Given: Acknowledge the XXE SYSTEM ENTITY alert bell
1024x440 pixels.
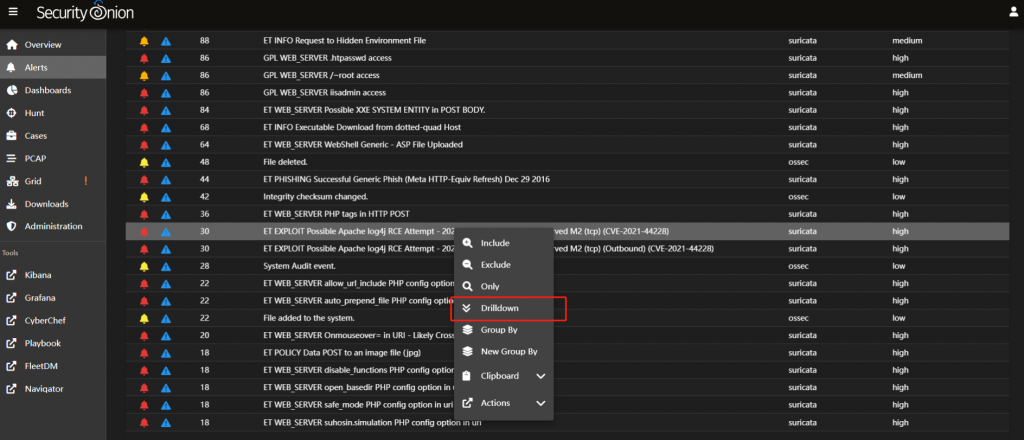Looking at the screenshot, I should pyautogui.click(x=144, y=110).
